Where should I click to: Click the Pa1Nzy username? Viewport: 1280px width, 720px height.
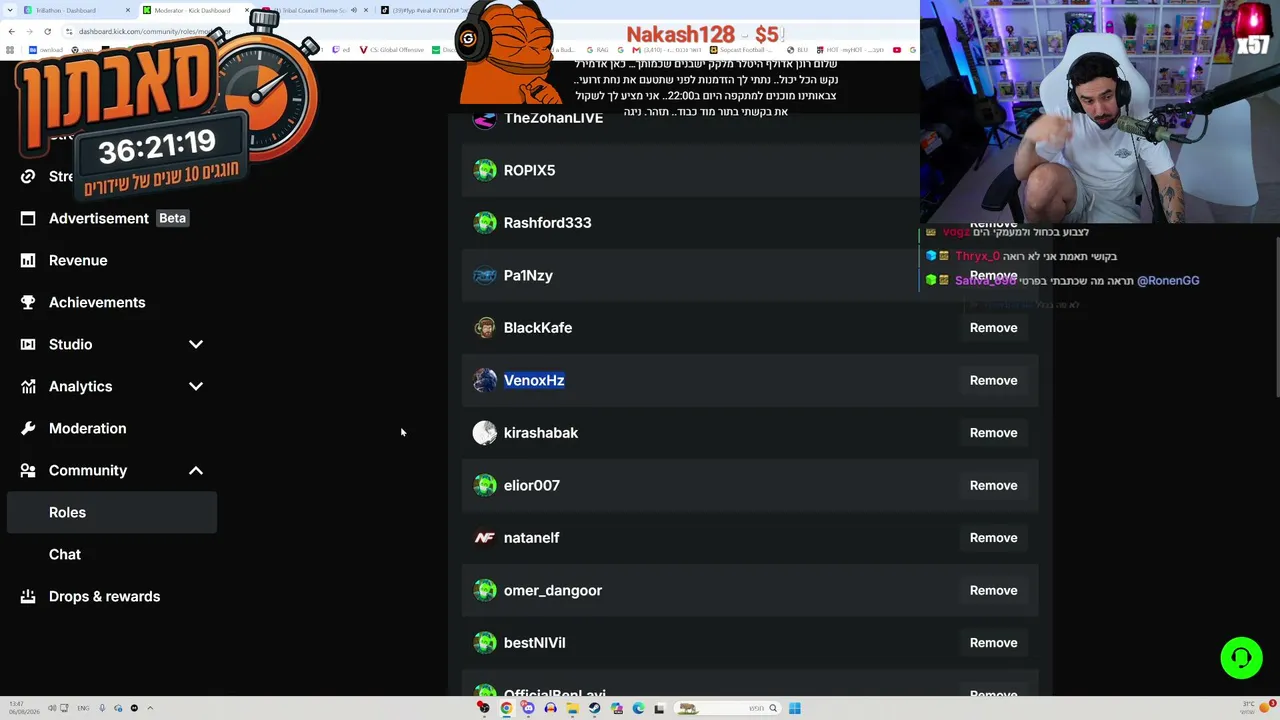[528, 276]
